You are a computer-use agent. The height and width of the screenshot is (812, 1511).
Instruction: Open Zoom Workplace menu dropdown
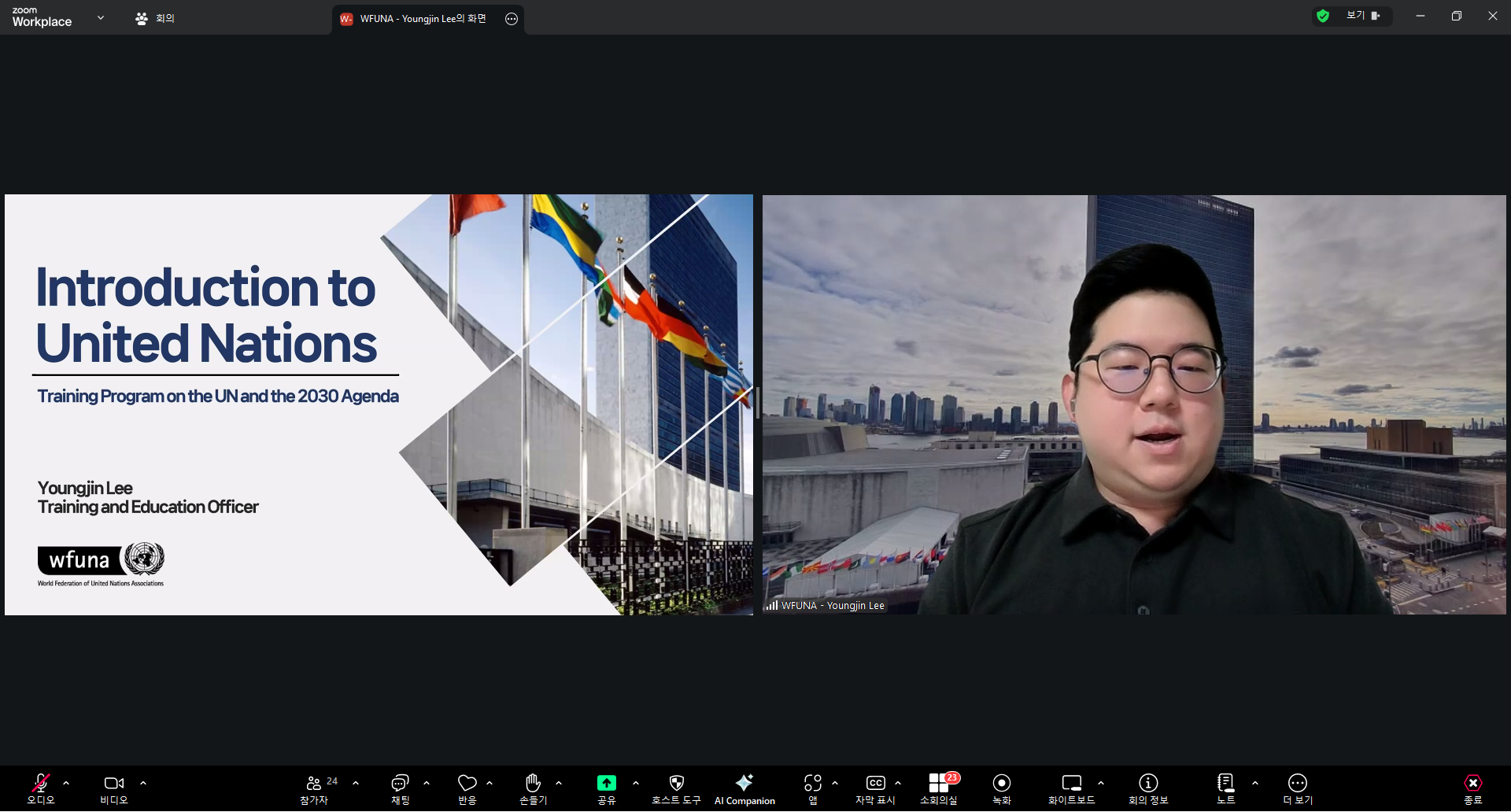pos(101,17)
